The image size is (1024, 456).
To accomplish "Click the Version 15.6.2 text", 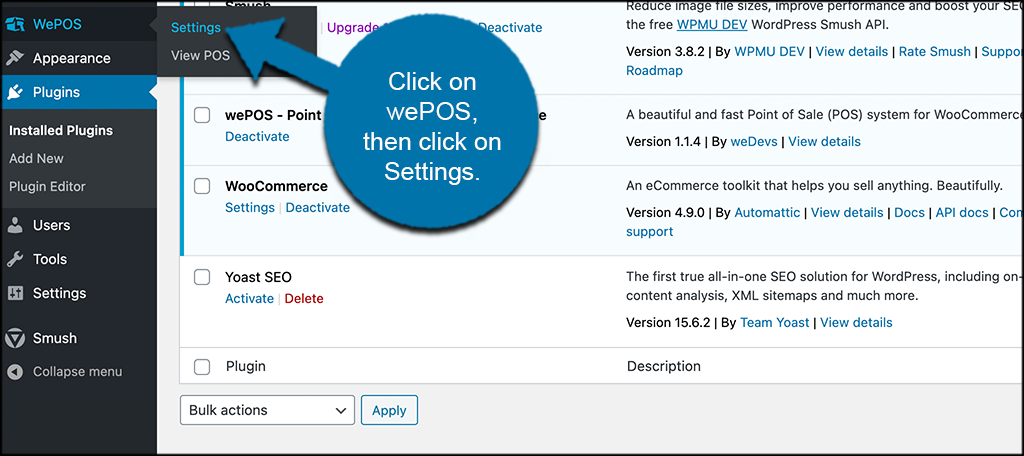I will coord(670,322).
